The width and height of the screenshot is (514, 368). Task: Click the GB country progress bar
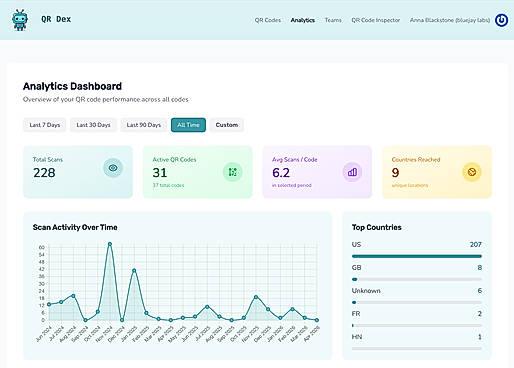pos(417,279)
